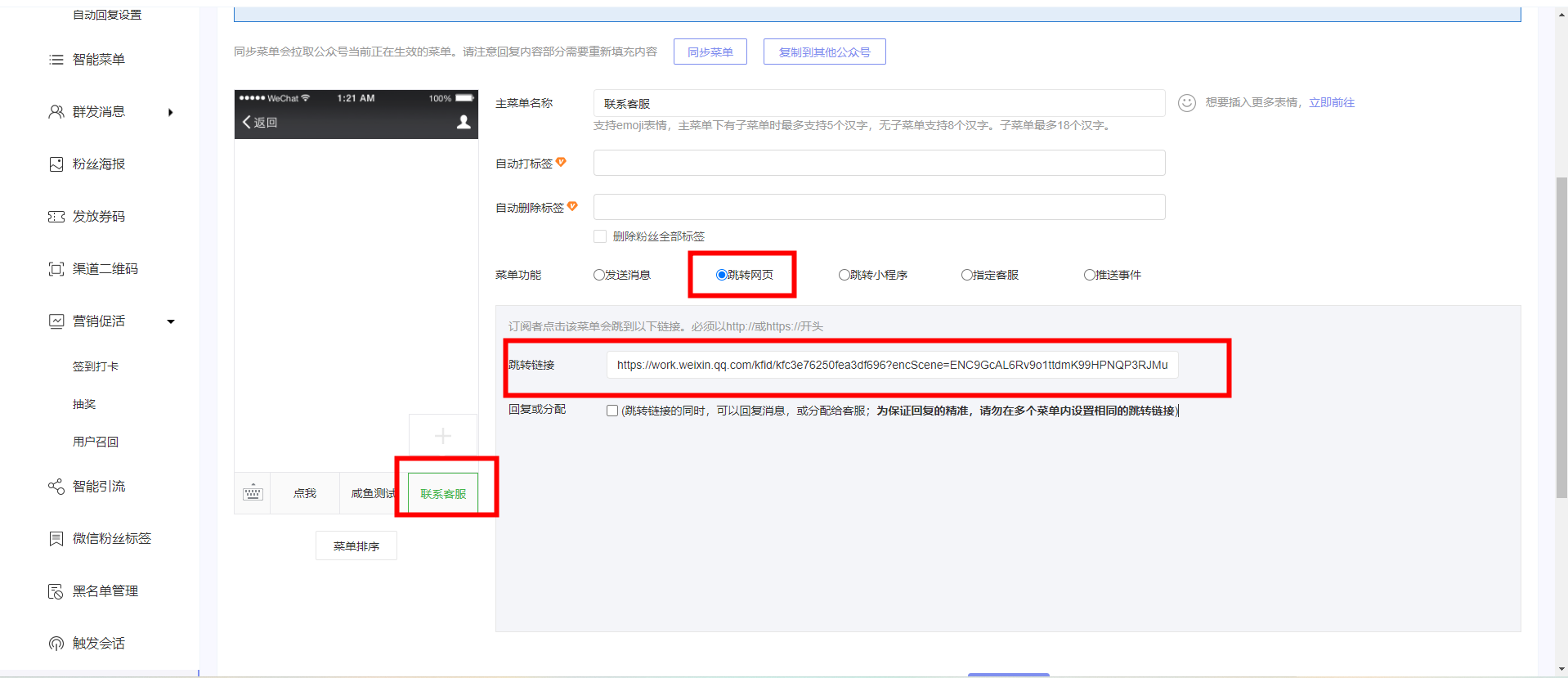The image size is (1568, 678).
Task: Click the emoji smiley face icon
Action: tap(1187, 102)
